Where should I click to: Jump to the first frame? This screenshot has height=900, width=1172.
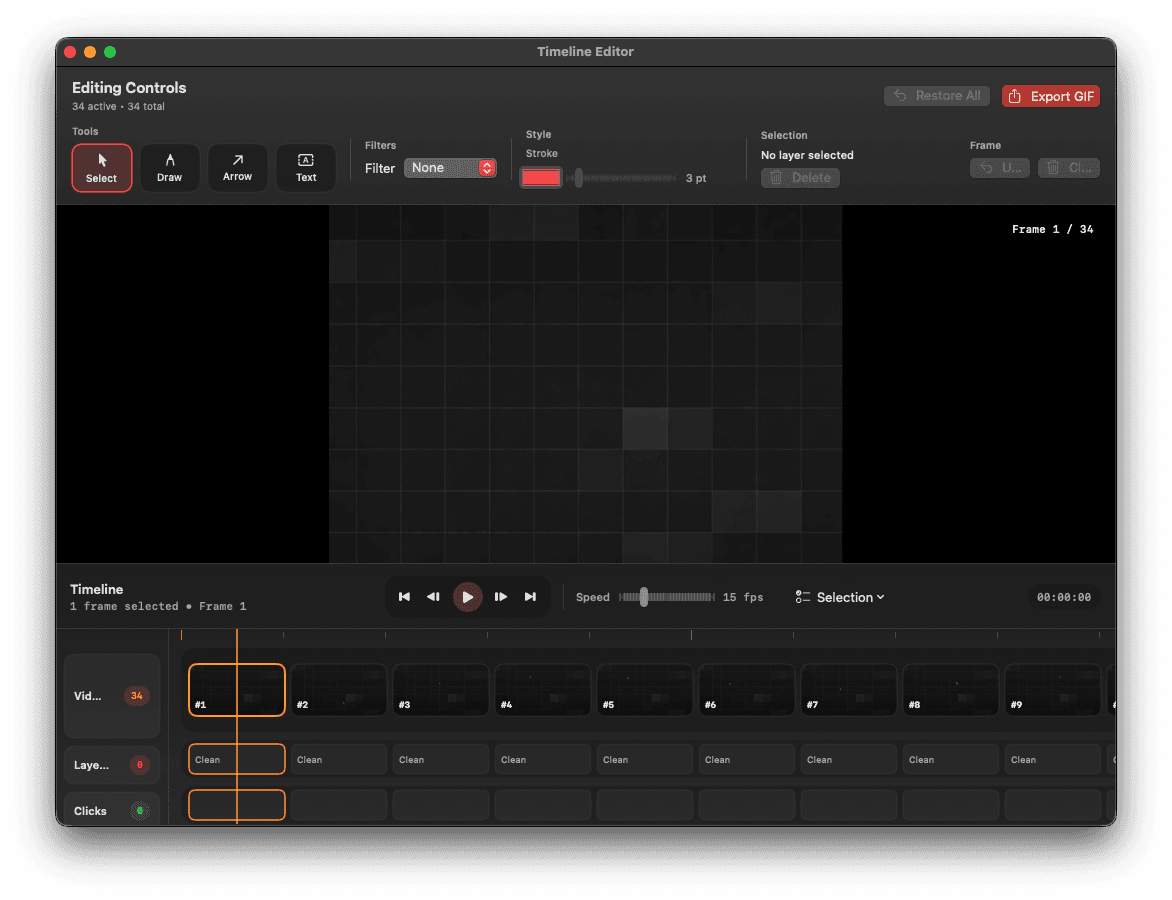[404, 597]
